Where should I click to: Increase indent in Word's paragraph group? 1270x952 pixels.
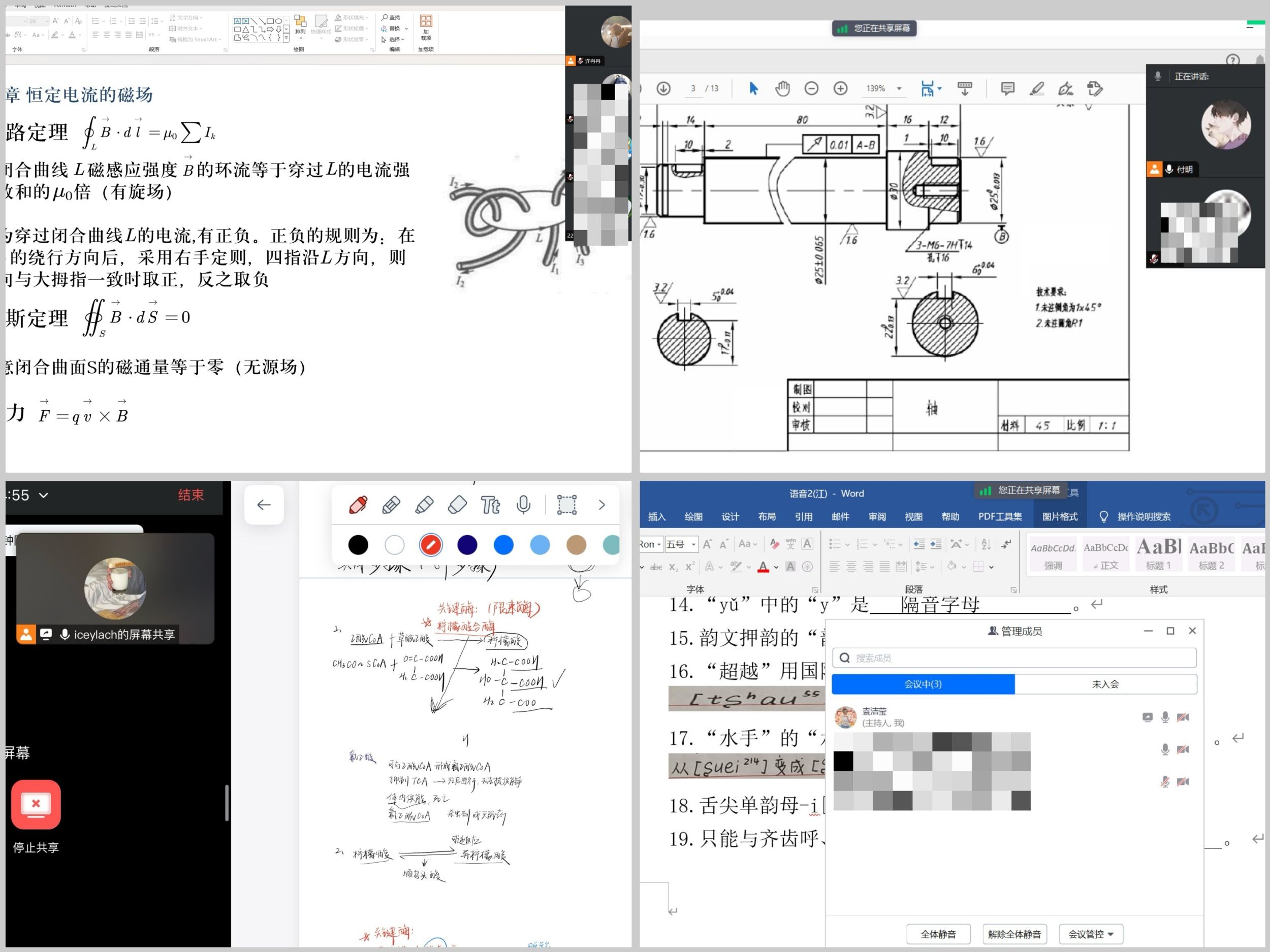click(936, 544)
